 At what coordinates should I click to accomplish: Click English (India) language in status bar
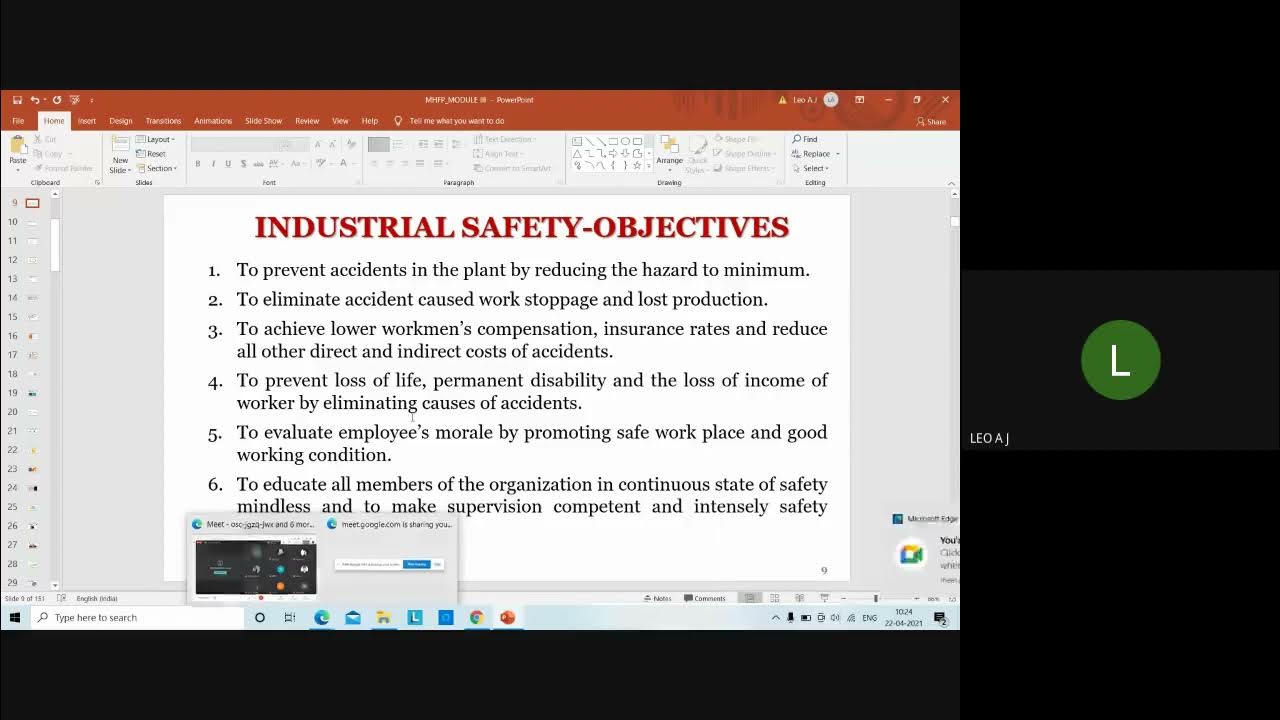[x=97, y=598]
